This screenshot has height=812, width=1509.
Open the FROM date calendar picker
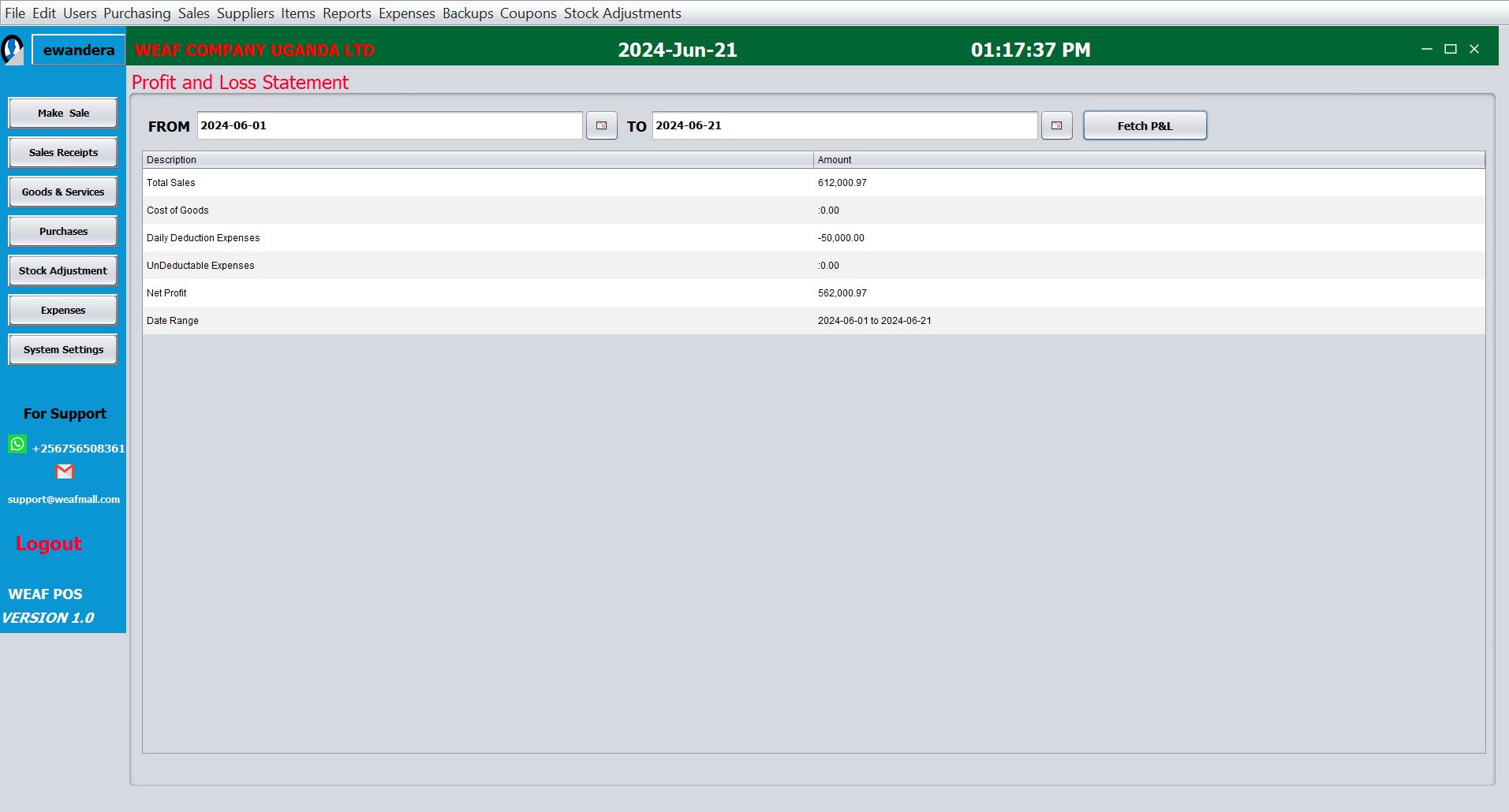601,125
